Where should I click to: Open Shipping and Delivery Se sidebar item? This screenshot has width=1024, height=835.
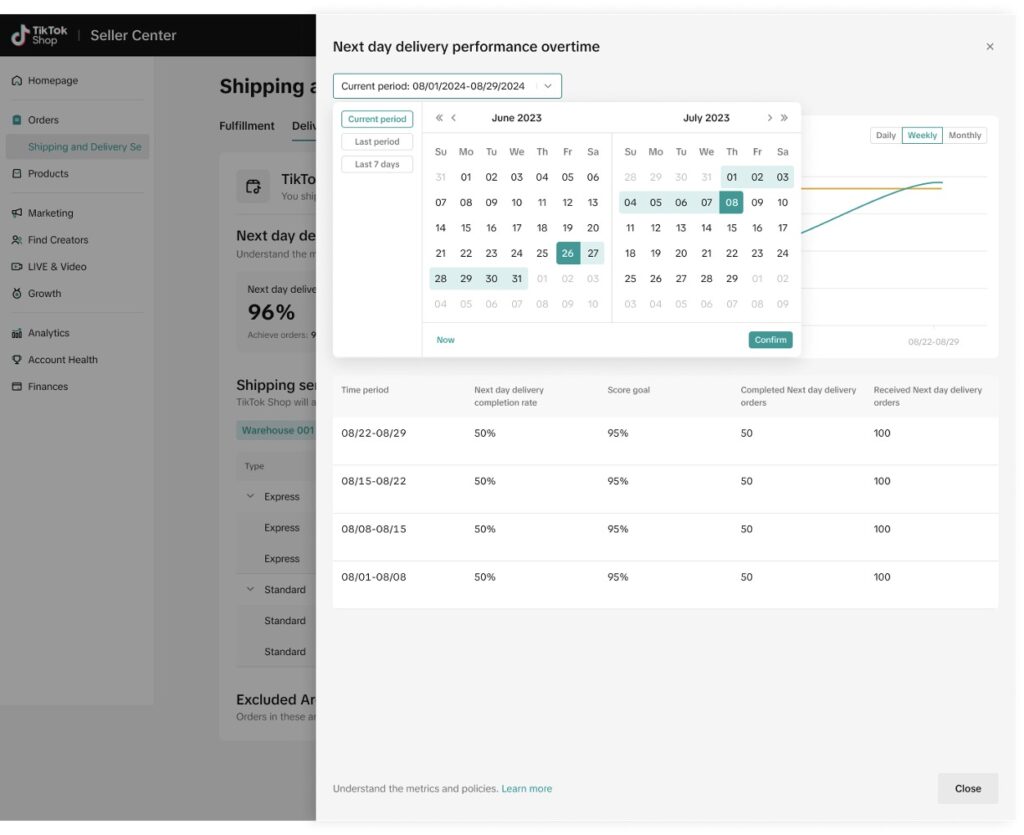[x=78, y=147]
